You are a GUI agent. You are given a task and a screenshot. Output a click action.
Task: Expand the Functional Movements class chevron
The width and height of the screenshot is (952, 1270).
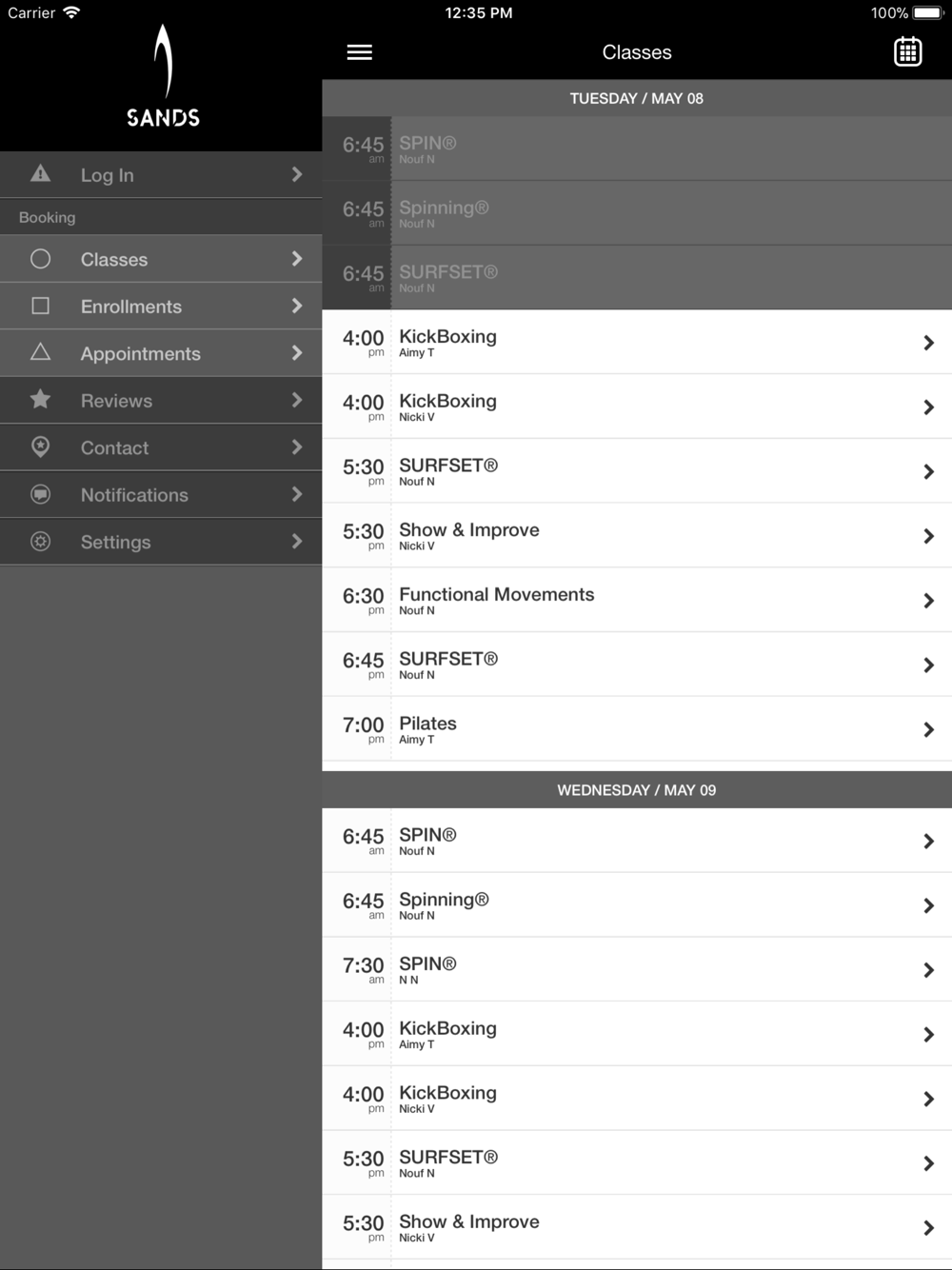pyautogui.click(x=928, y=601)
